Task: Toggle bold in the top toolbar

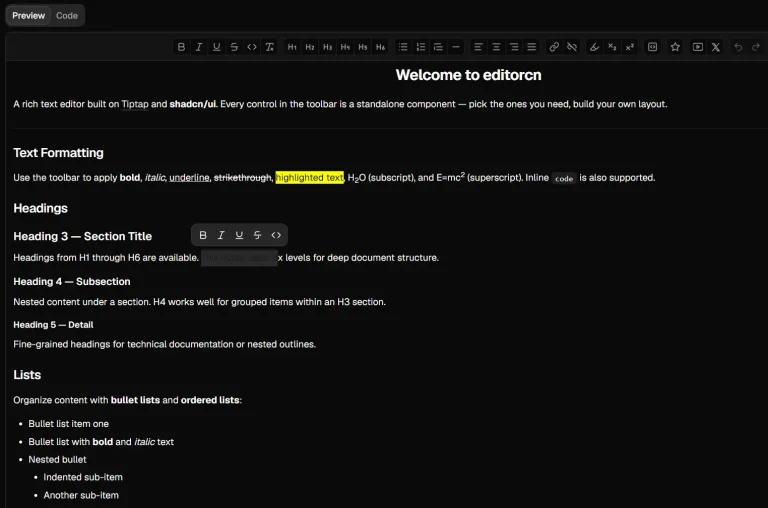Action: coord(181,47)
